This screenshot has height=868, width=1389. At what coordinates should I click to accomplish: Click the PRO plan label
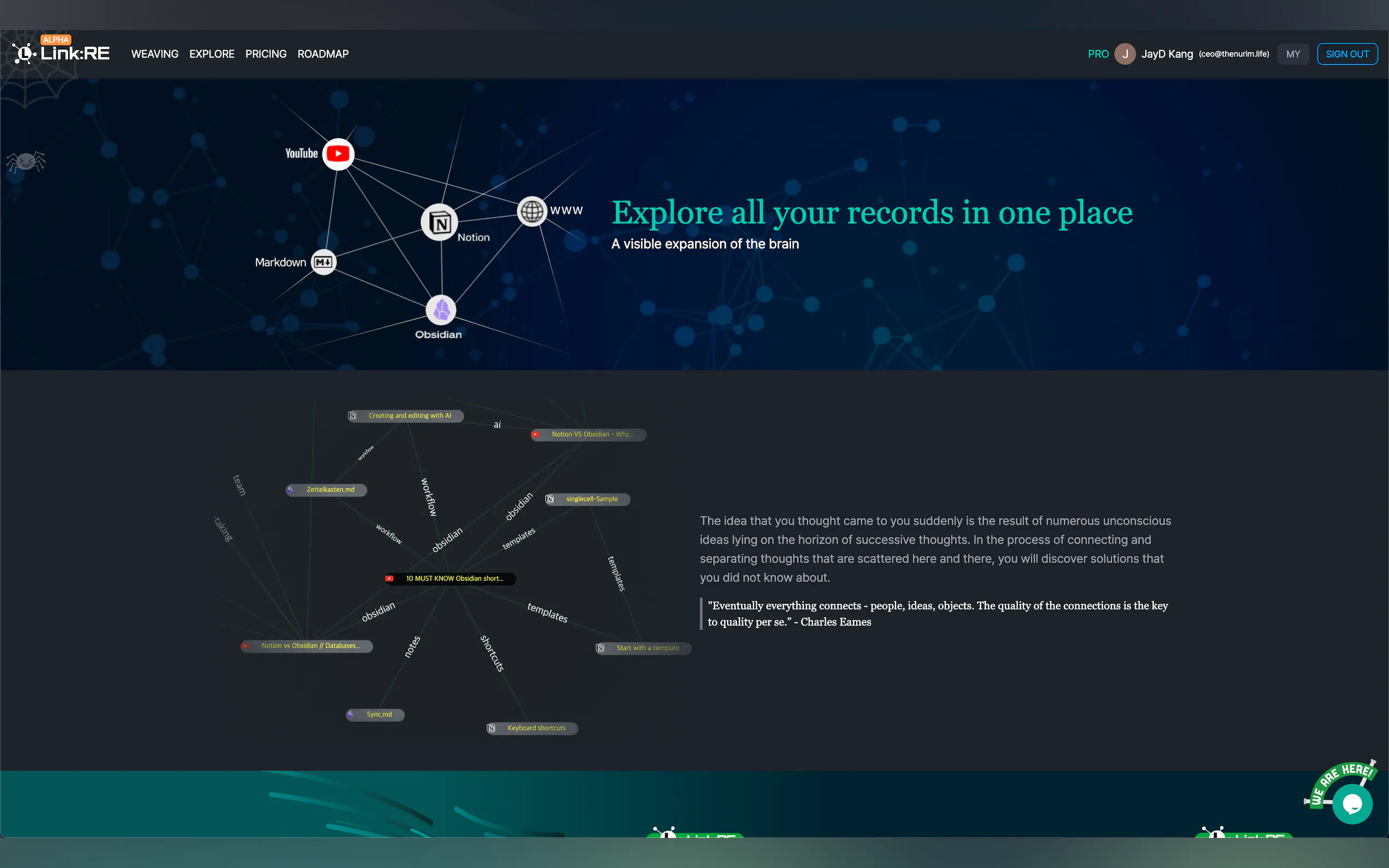point(1098,54)
